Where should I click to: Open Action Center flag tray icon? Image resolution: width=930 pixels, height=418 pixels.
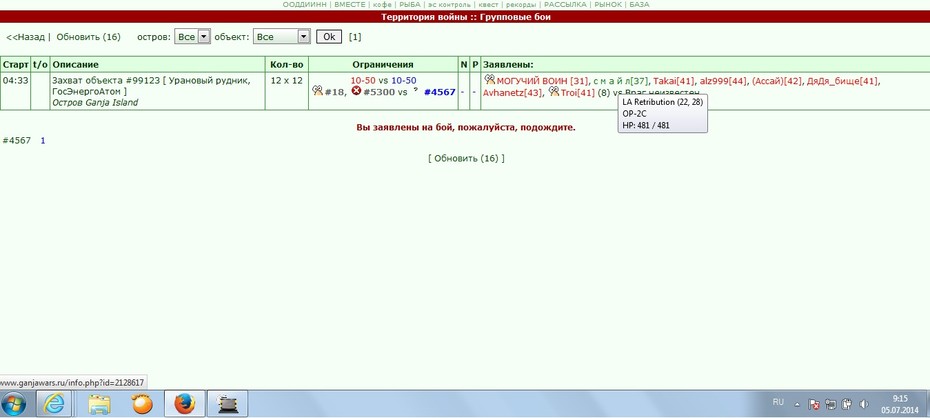[x=814, y=404]
